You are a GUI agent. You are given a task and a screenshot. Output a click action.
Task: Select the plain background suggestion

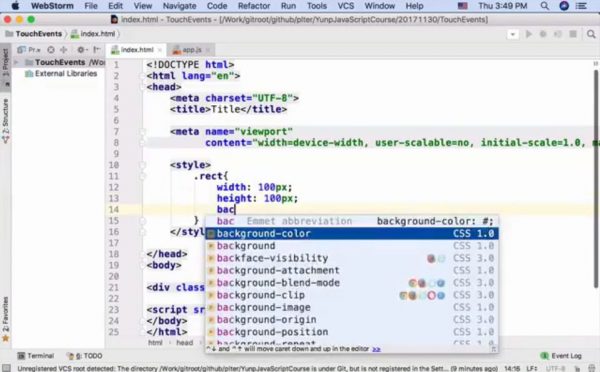click(x=352, y=246)
